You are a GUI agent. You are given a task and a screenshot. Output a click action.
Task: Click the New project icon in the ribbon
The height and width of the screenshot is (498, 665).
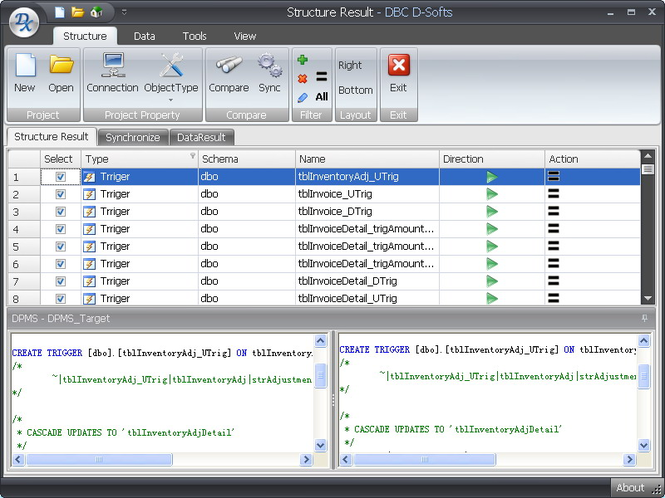(25, 66)
